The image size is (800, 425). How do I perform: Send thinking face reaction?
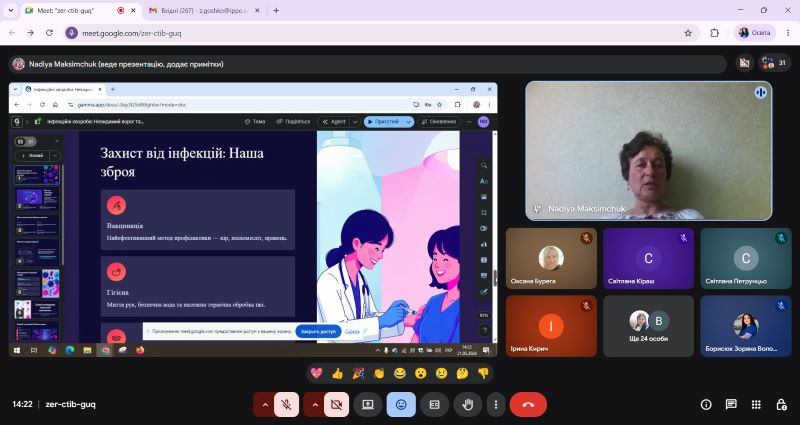coord(462,373)
